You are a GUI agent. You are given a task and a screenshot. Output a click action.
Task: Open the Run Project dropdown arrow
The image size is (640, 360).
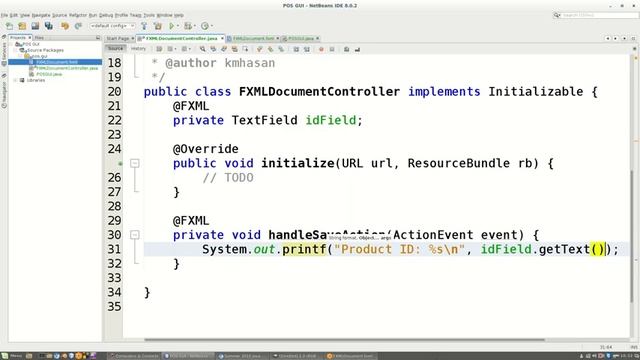(x=178, y=26)
